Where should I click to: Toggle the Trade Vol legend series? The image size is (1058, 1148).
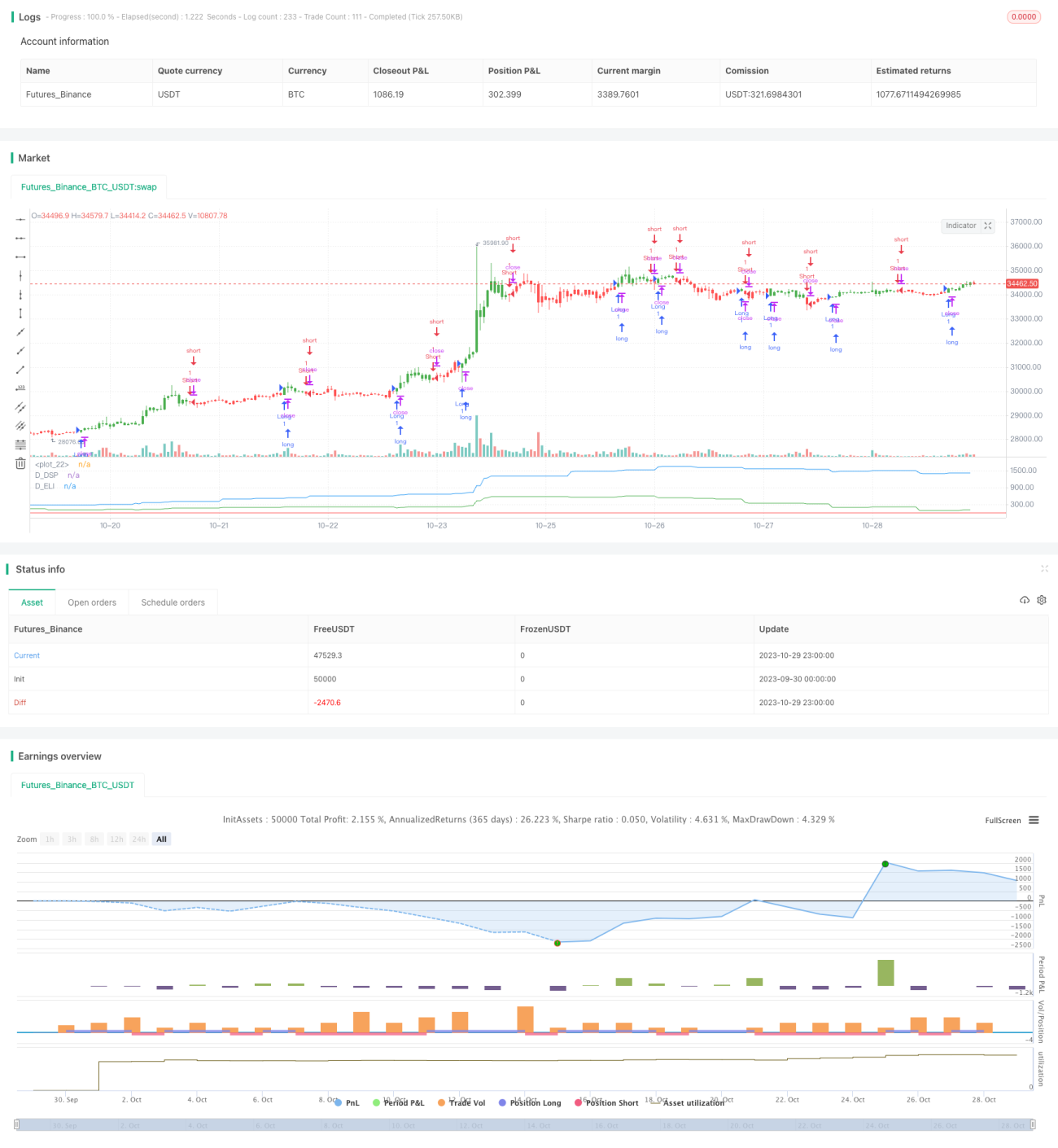pos(461,1102)
